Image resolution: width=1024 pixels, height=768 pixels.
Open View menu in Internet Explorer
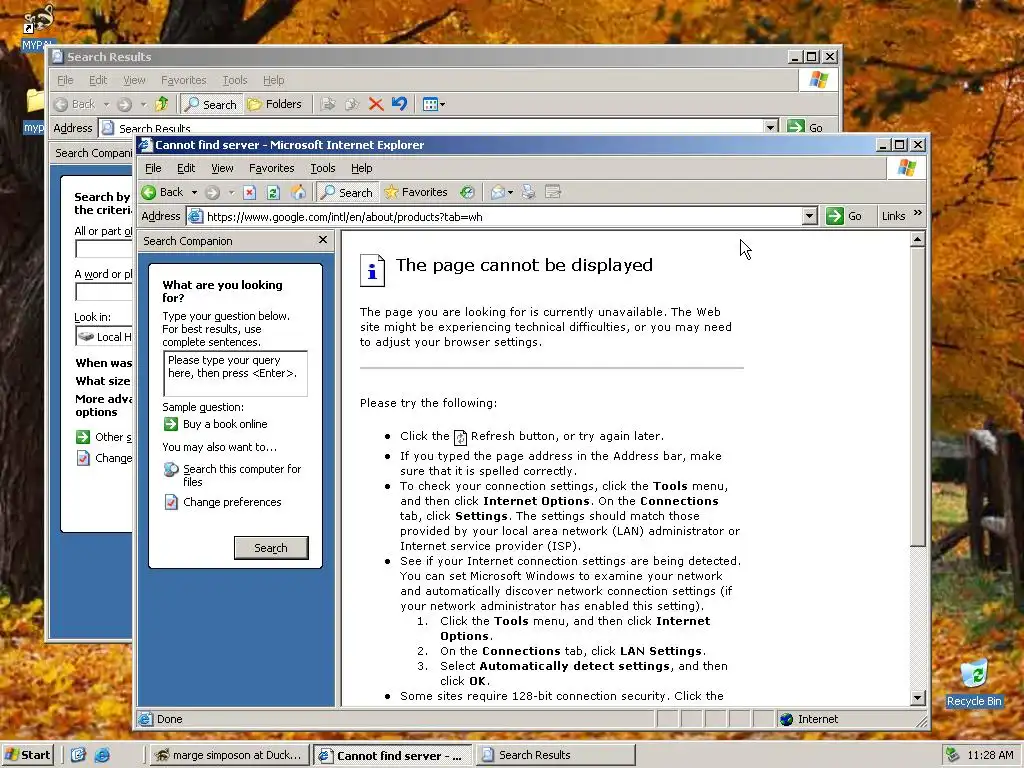point(222,168)
